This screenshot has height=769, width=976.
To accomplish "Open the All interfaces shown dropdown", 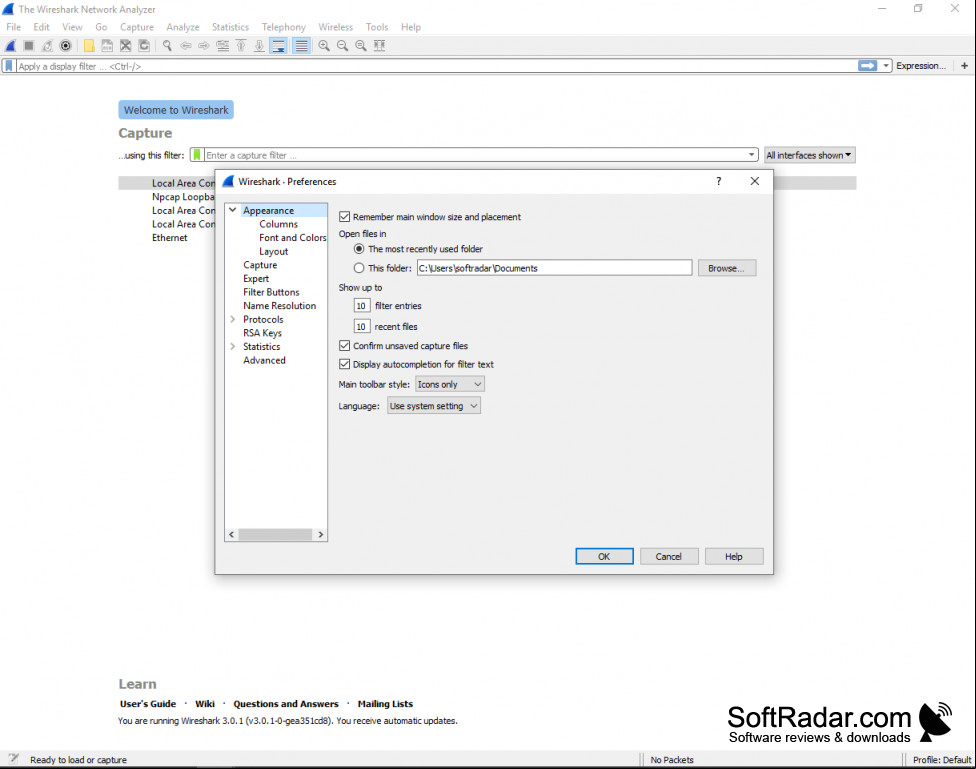I will (x=810, y=155).
